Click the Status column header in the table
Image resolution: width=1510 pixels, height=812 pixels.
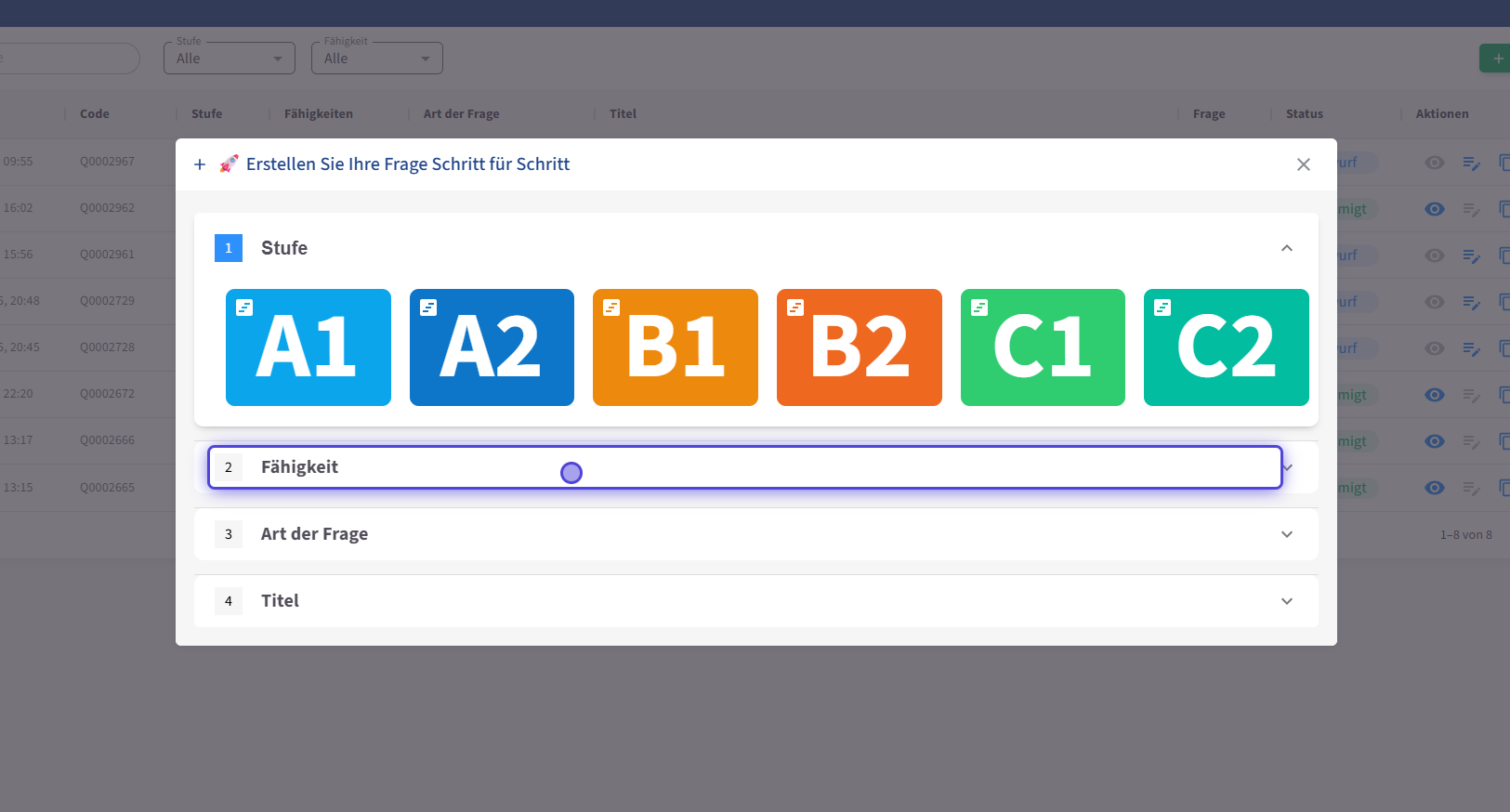(1304, 114)
